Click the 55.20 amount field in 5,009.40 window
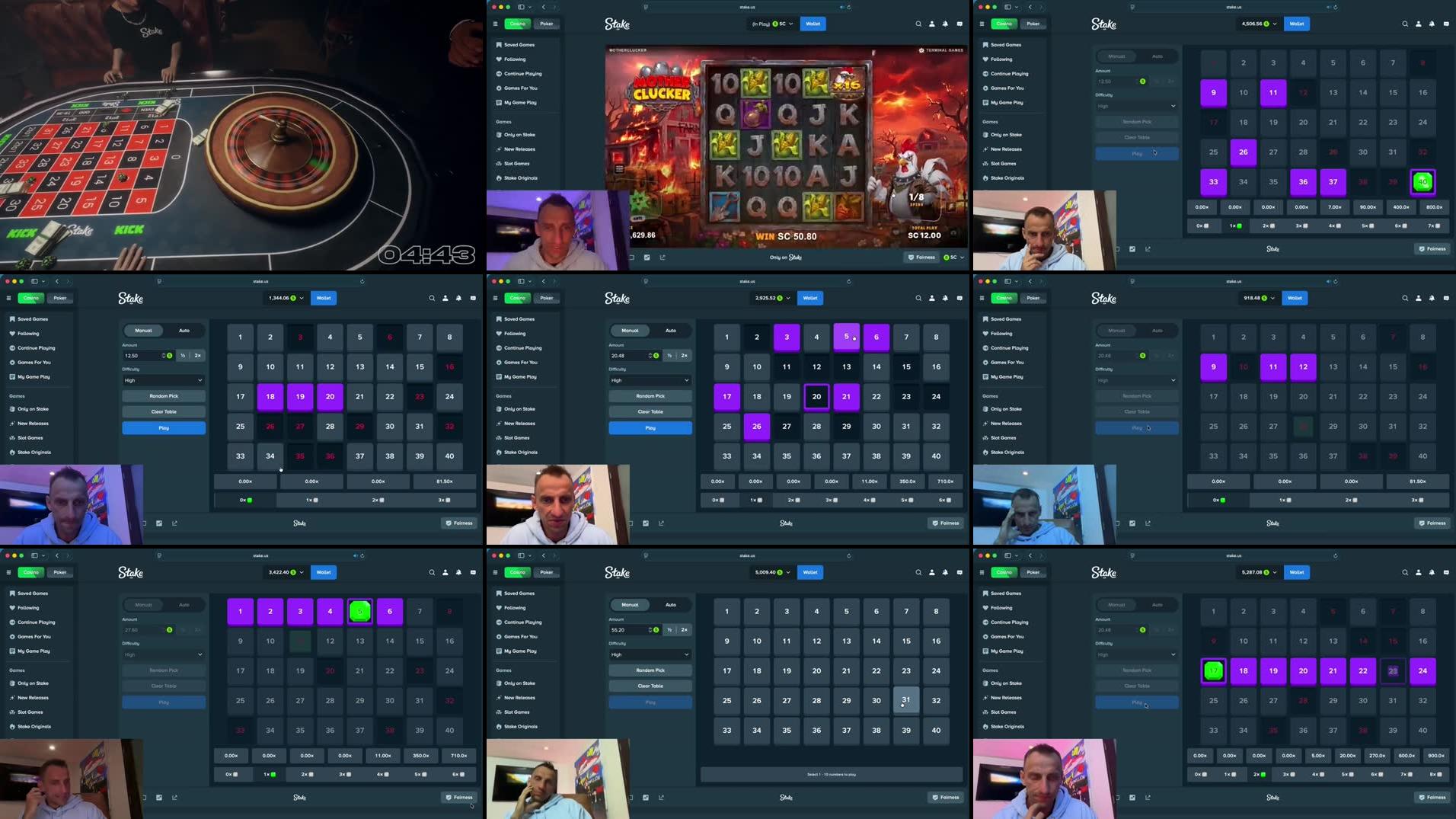The image size is (1456, 819). (x=634, y=630)
